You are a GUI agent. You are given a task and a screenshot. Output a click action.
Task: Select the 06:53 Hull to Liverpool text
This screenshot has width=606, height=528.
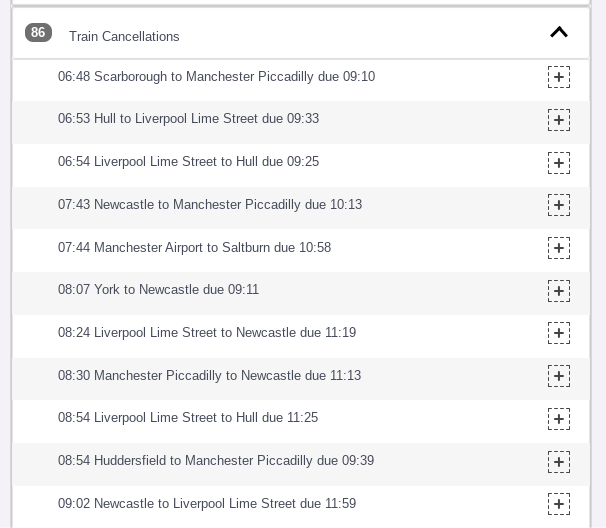point(189,119)
